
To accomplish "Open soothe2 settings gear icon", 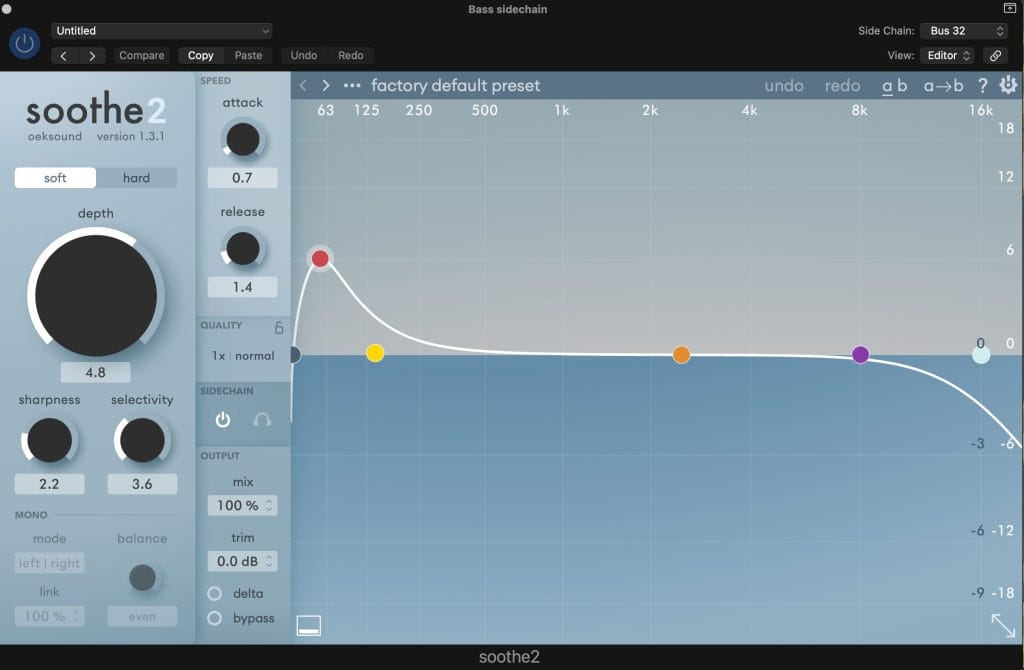I will pos(1008,85).
